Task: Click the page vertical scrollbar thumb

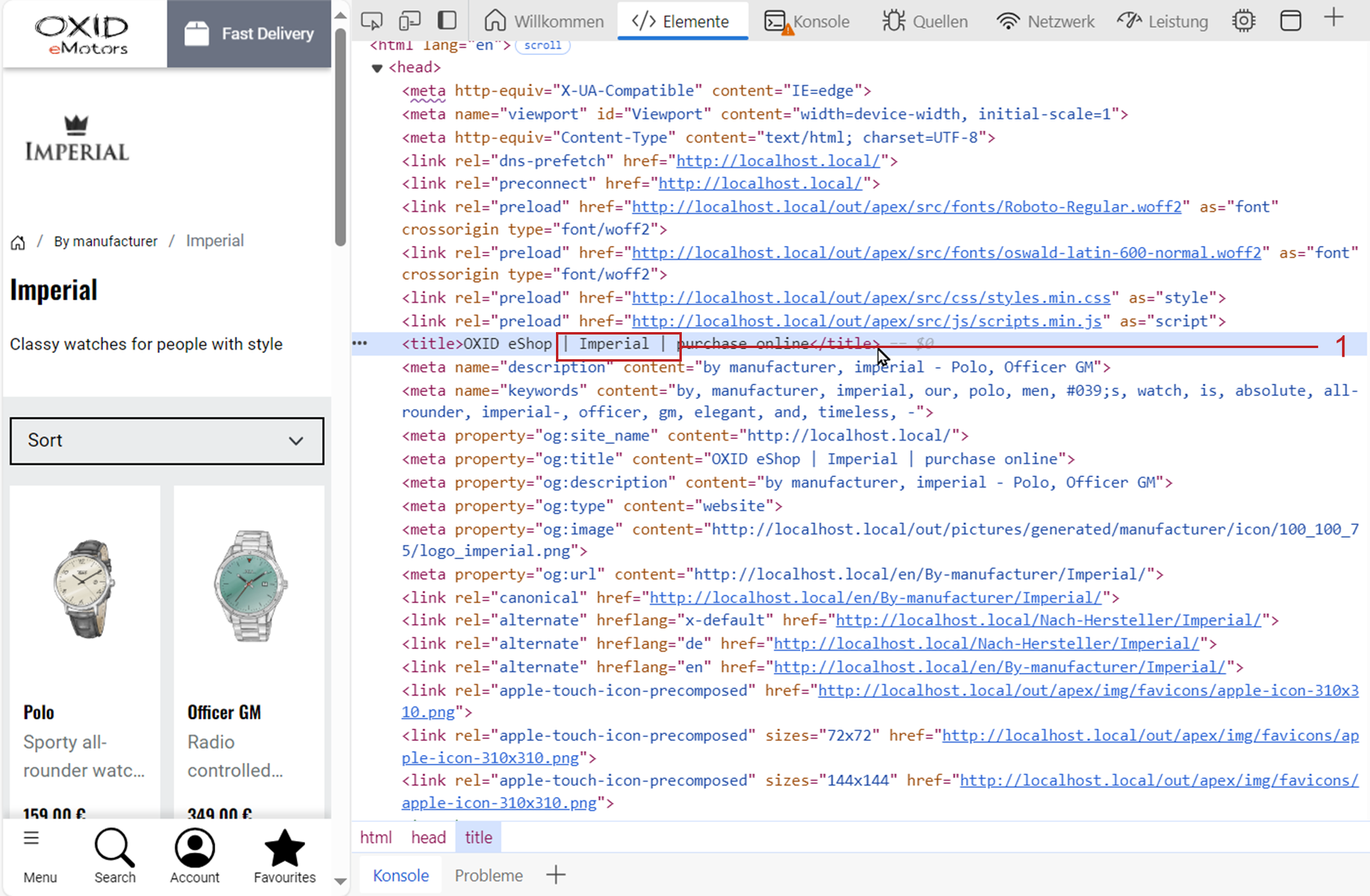Action: (x=341, y=137)
